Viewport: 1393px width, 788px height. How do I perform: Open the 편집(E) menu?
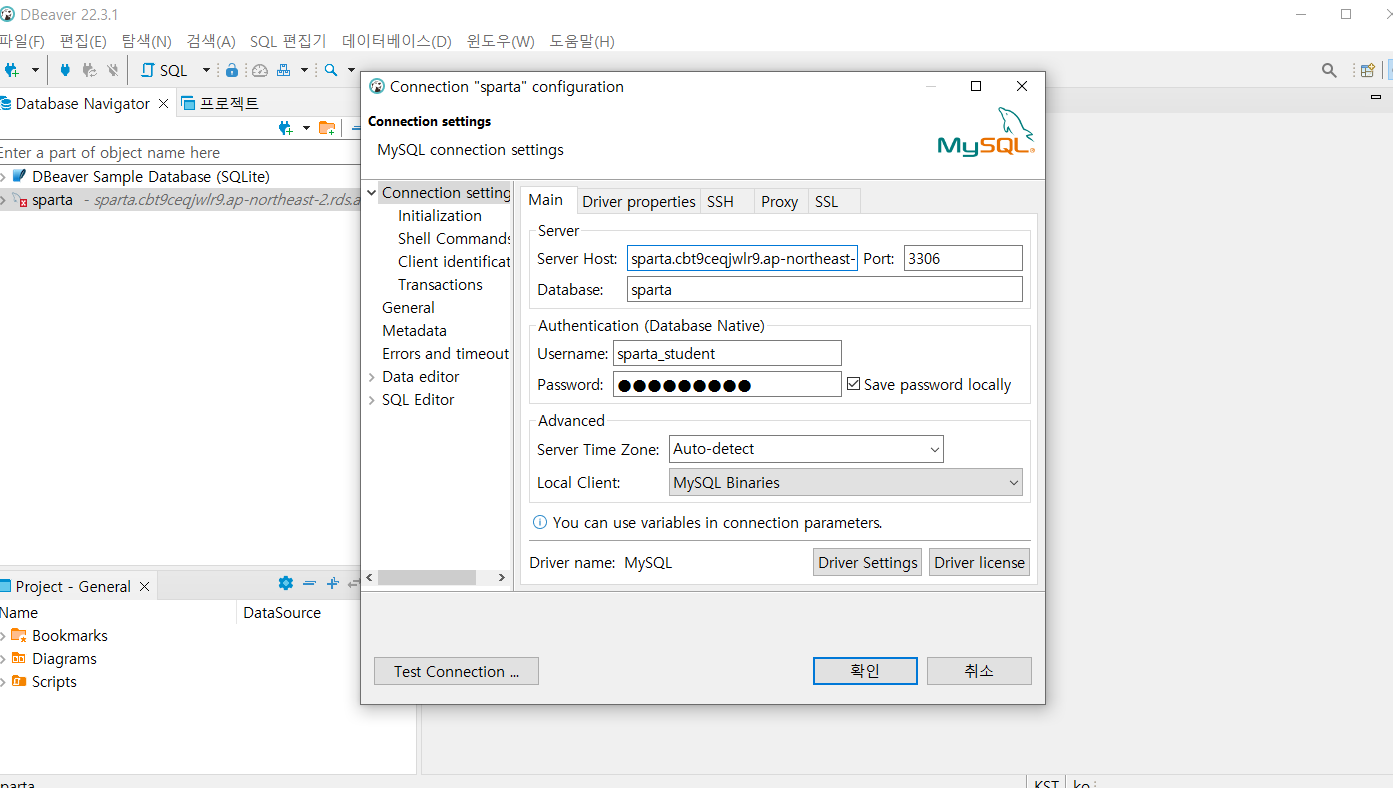pos(83,41)
